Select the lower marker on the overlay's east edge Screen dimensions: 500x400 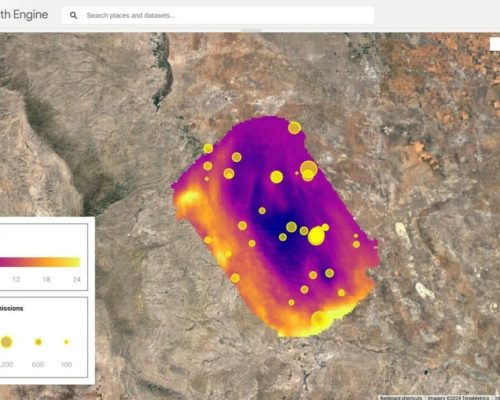(356, 244)
